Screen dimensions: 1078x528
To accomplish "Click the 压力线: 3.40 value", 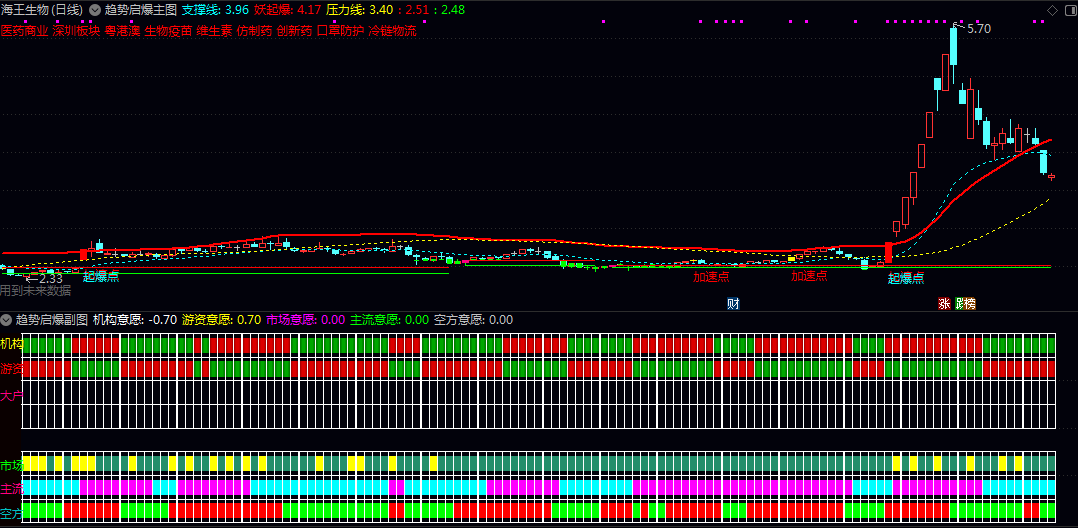I will (x=360, y=10).
